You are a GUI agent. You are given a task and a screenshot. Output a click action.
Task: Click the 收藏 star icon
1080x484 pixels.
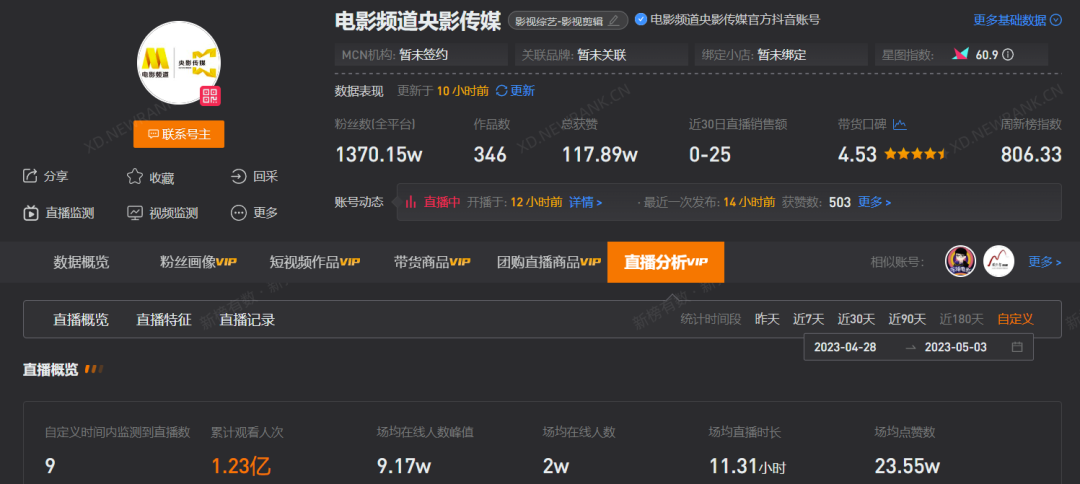coord(134,177)
